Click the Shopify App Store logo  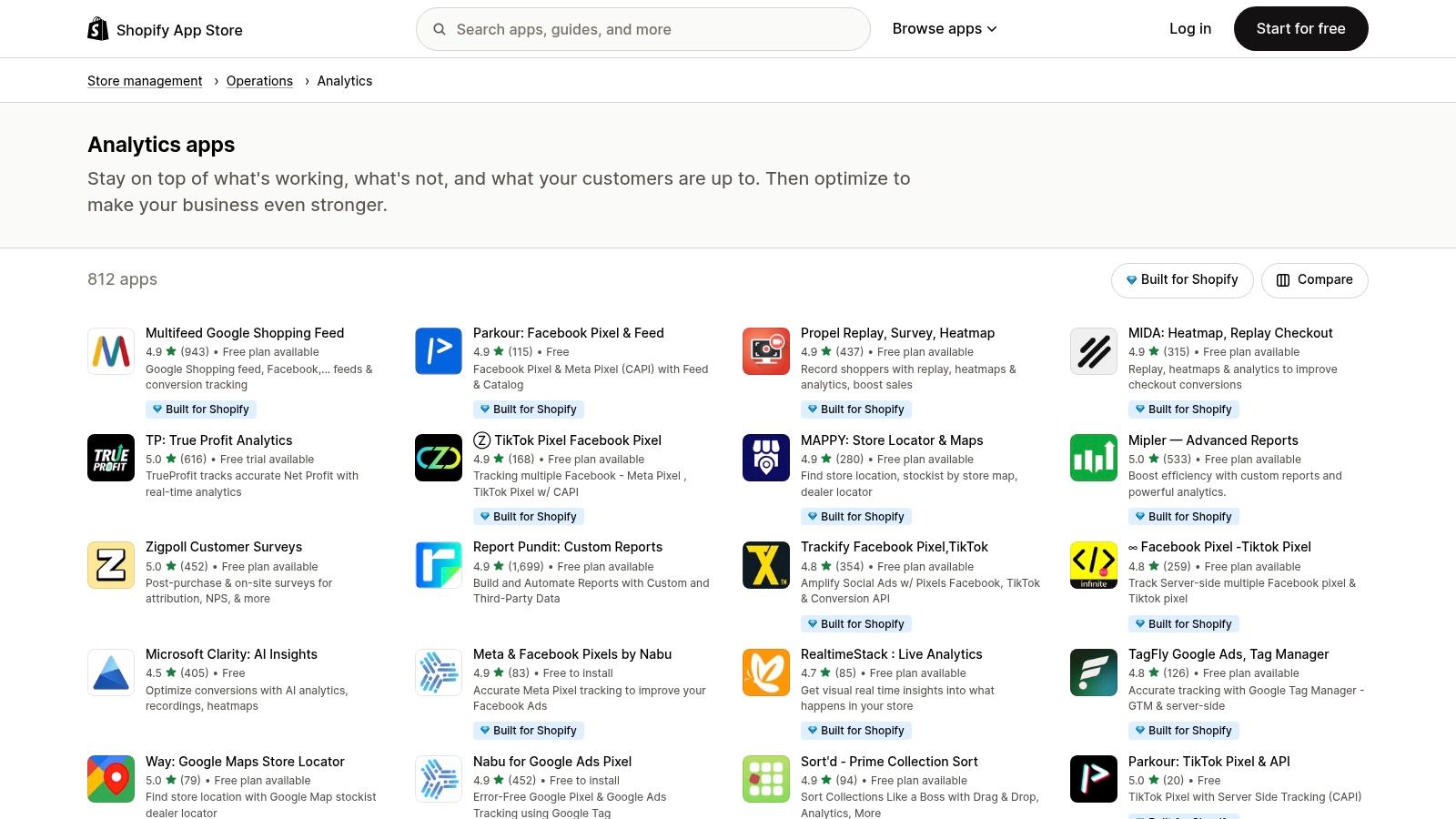(165, 28)
